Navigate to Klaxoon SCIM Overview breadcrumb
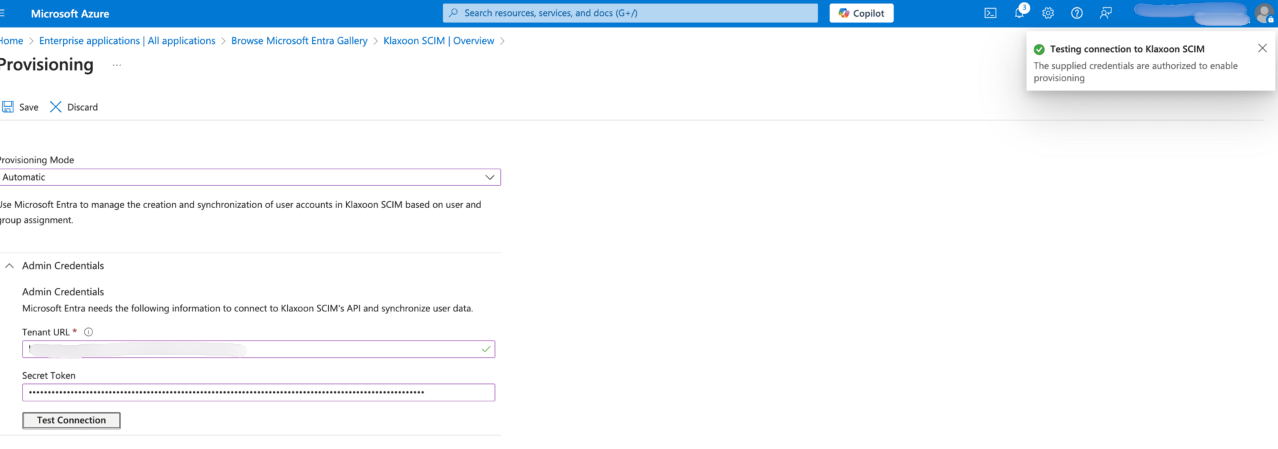 coord(438,41)
